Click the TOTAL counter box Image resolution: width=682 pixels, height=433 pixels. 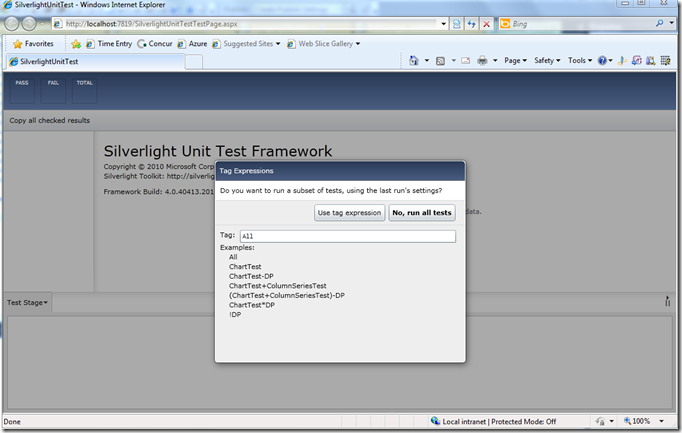pyautogui.click(x=84, y=90)
